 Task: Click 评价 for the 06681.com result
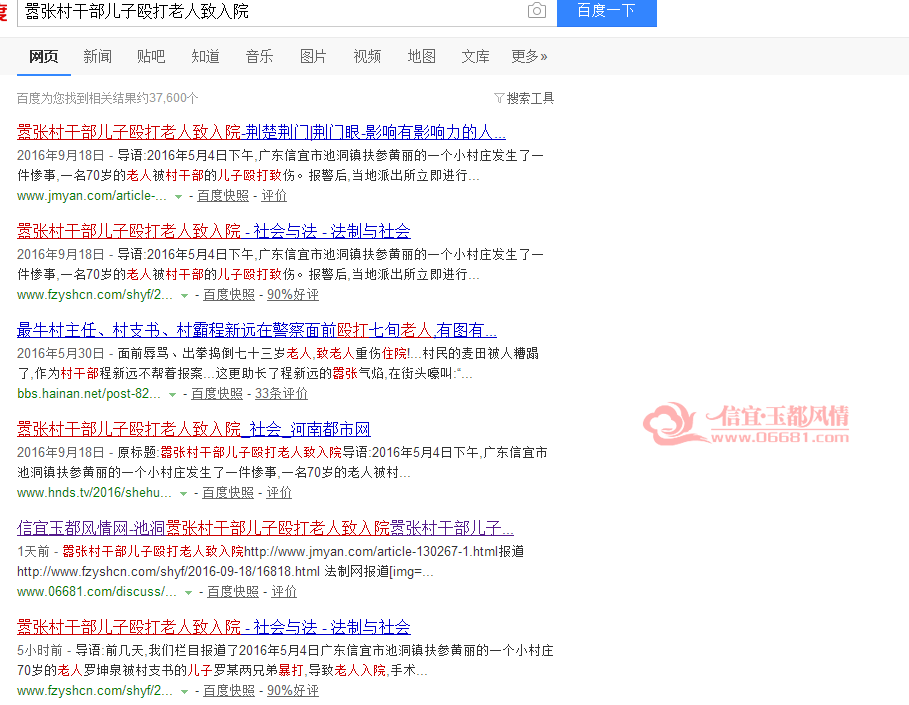click(284, 592)
